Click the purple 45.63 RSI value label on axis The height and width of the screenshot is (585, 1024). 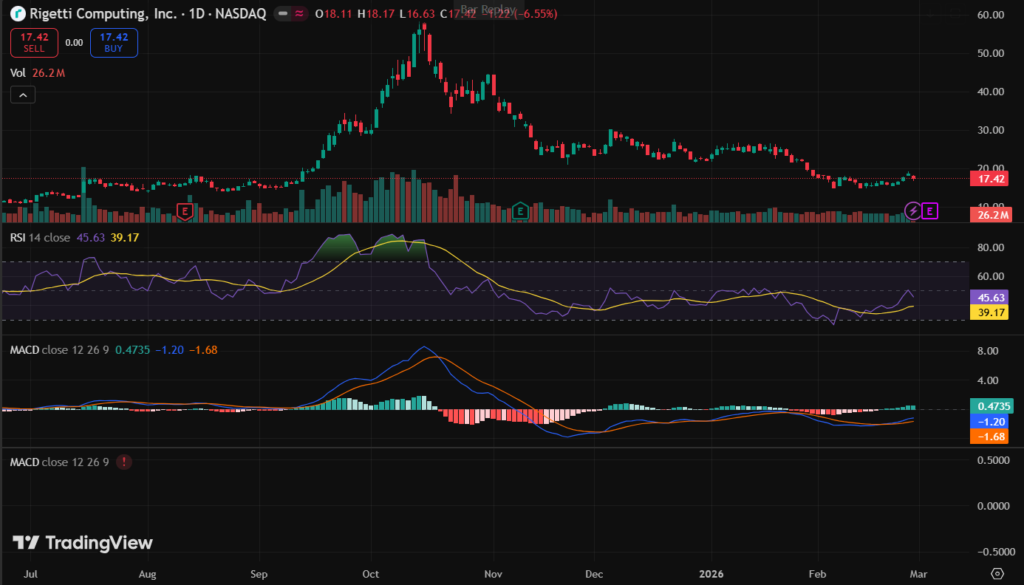click(x=990, y=297)
